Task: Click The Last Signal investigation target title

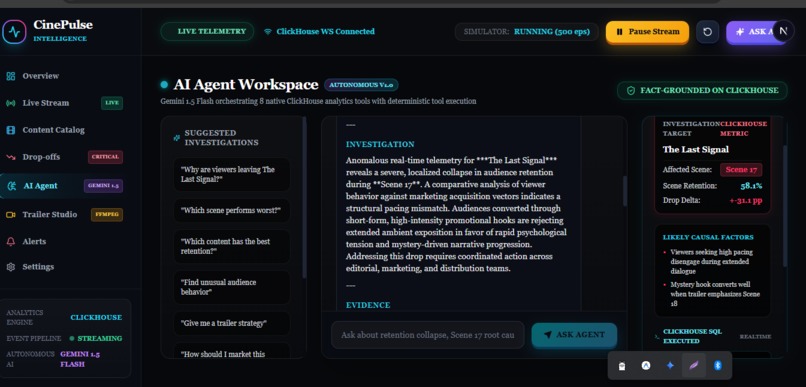Action: (695, 150)
